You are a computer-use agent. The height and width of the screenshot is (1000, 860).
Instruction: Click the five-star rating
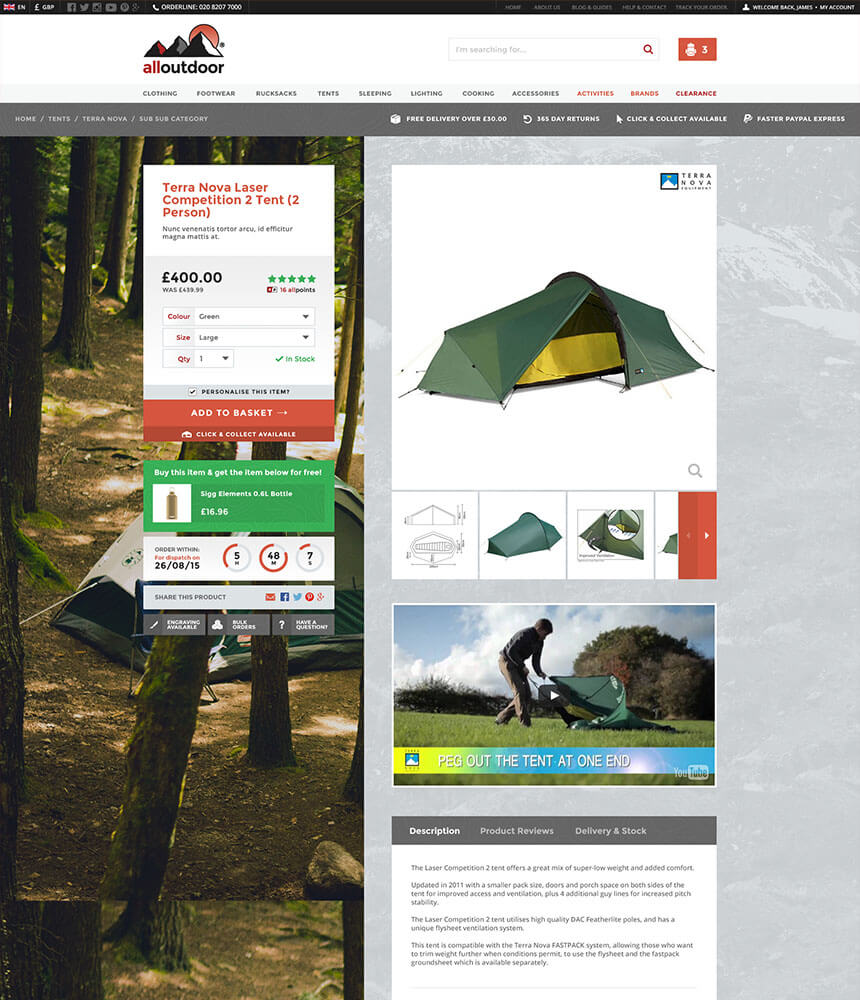(x=292, y=279)
